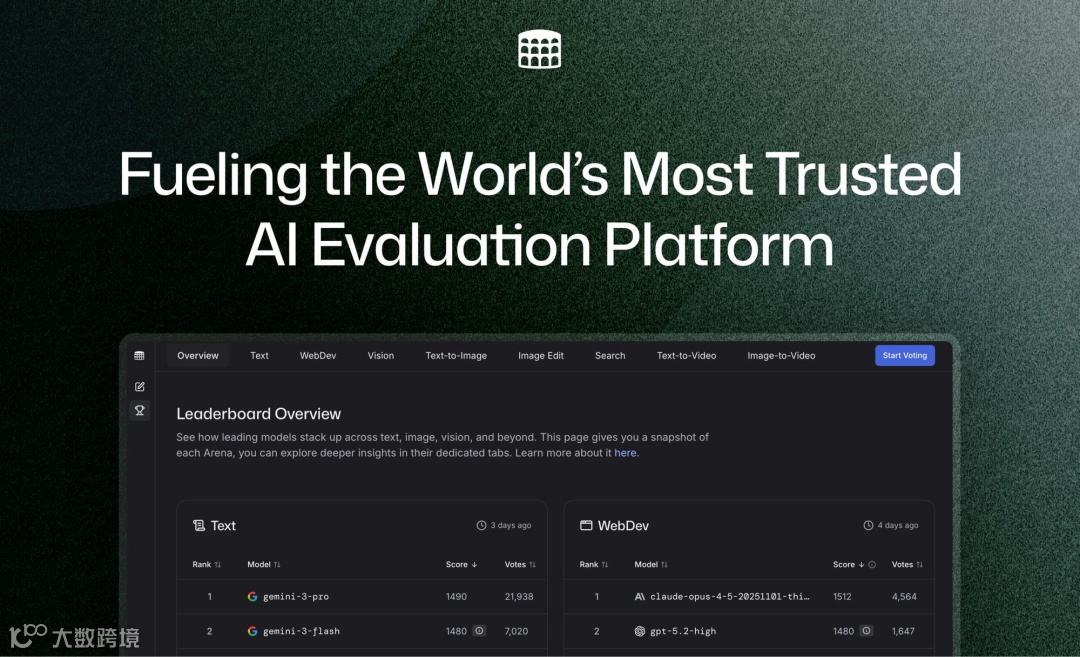Select the Text-to-Image tab
This screenshot has width=1080, height=657.
(x=456, y=355)
